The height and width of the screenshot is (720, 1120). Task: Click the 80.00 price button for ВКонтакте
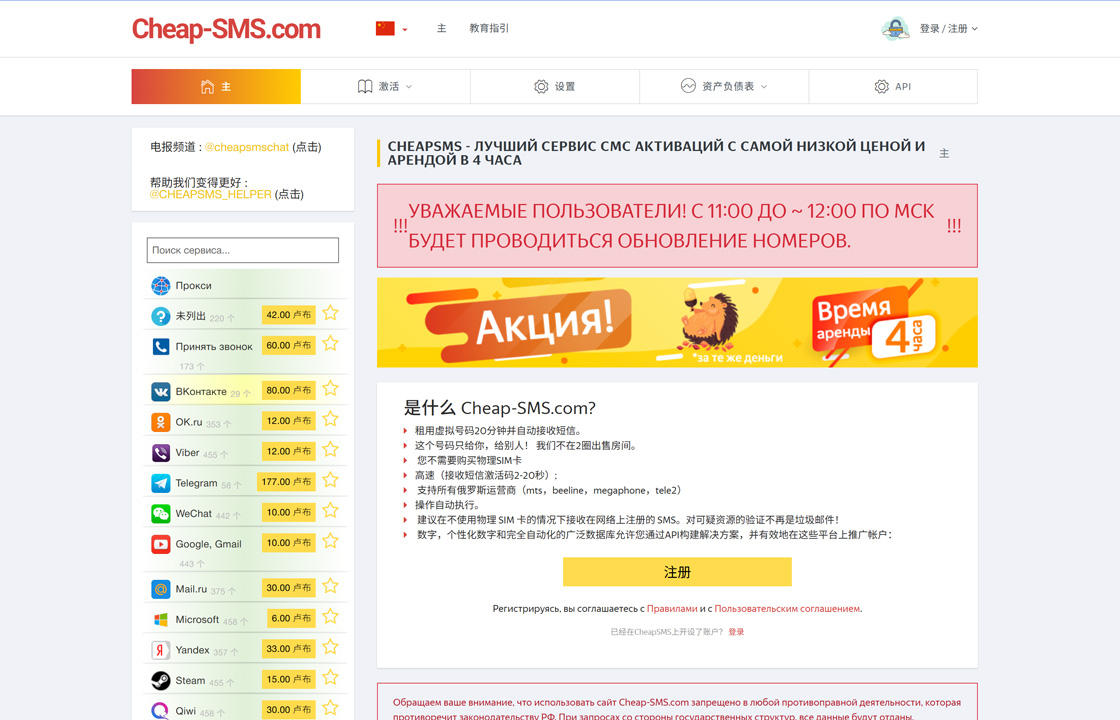point(289,391)
